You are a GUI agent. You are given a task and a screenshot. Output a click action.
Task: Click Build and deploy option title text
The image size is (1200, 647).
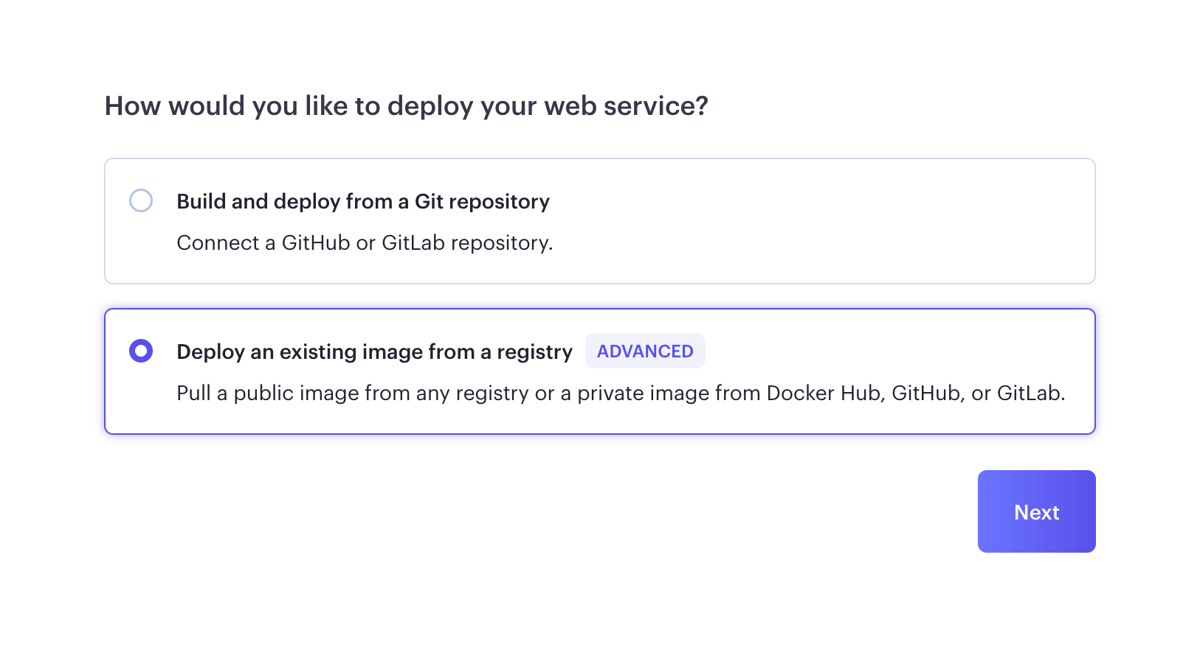point(363,201)
